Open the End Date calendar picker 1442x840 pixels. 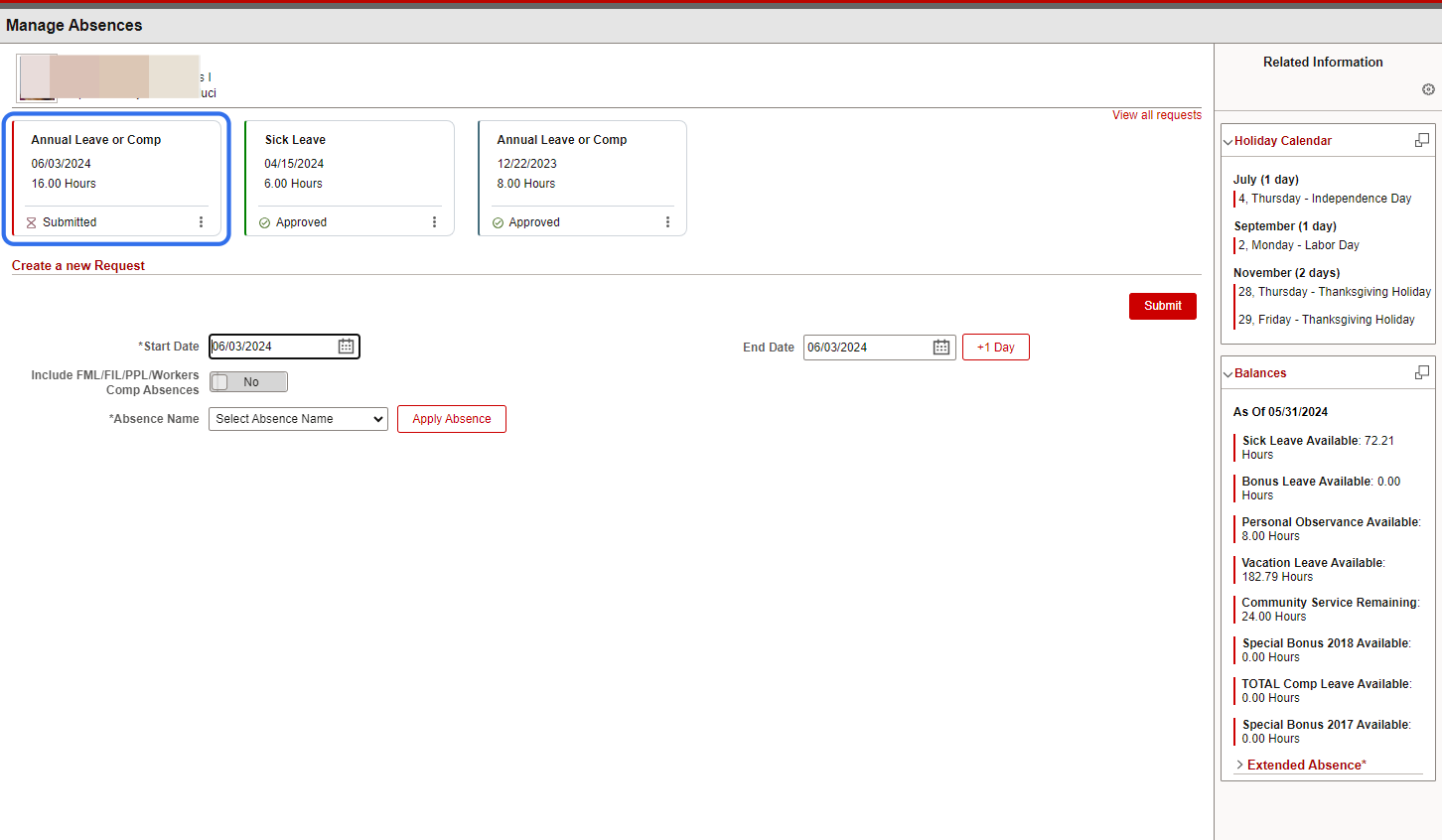coord(941,348)
